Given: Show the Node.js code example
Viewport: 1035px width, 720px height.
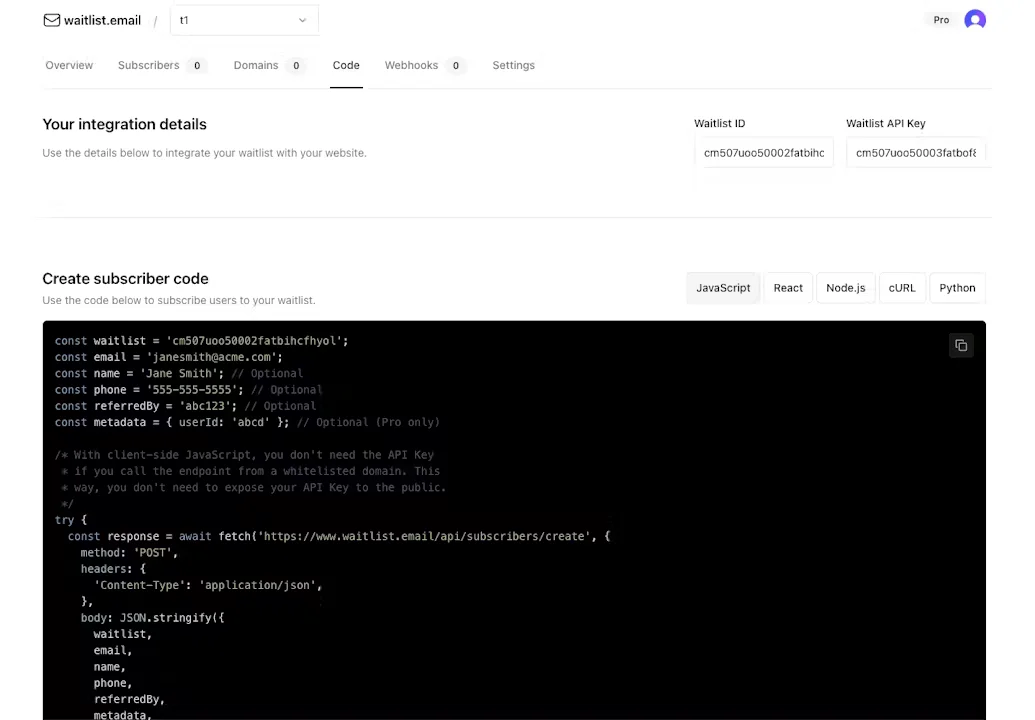Looking at the screenshot, I should (845, 287).
